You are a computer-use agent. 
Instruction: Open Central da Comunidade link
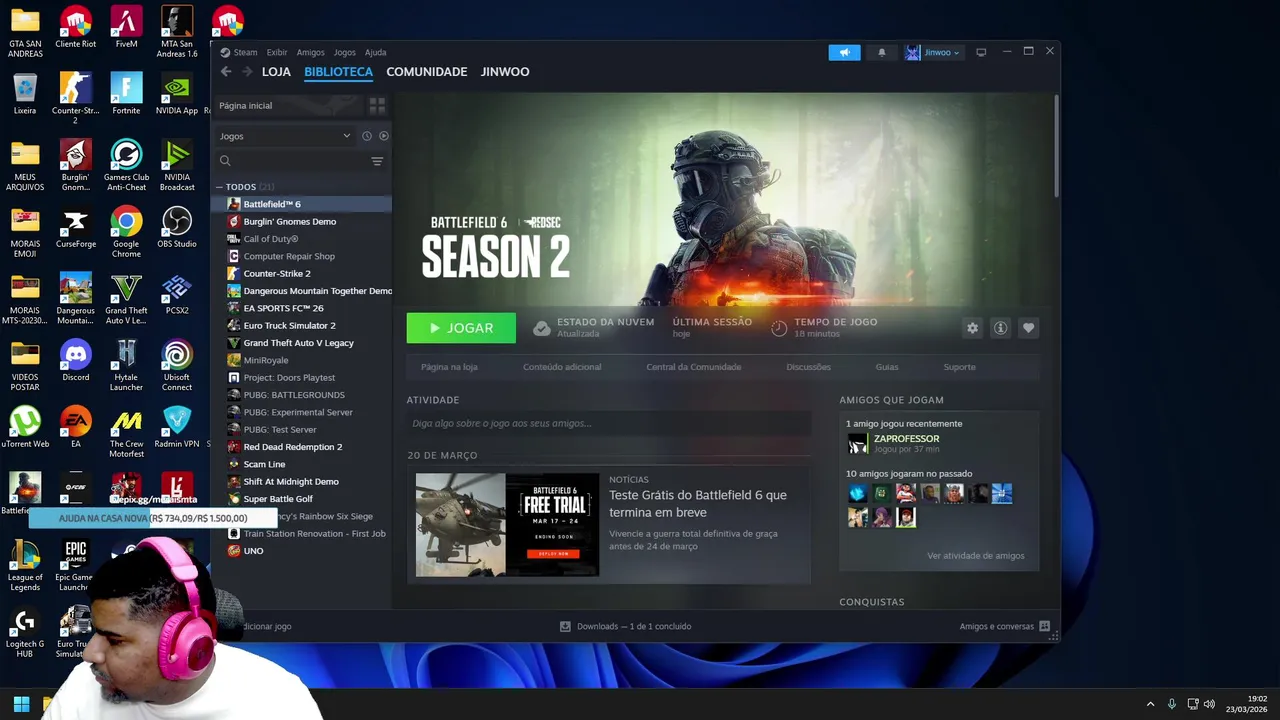[694, 367]
